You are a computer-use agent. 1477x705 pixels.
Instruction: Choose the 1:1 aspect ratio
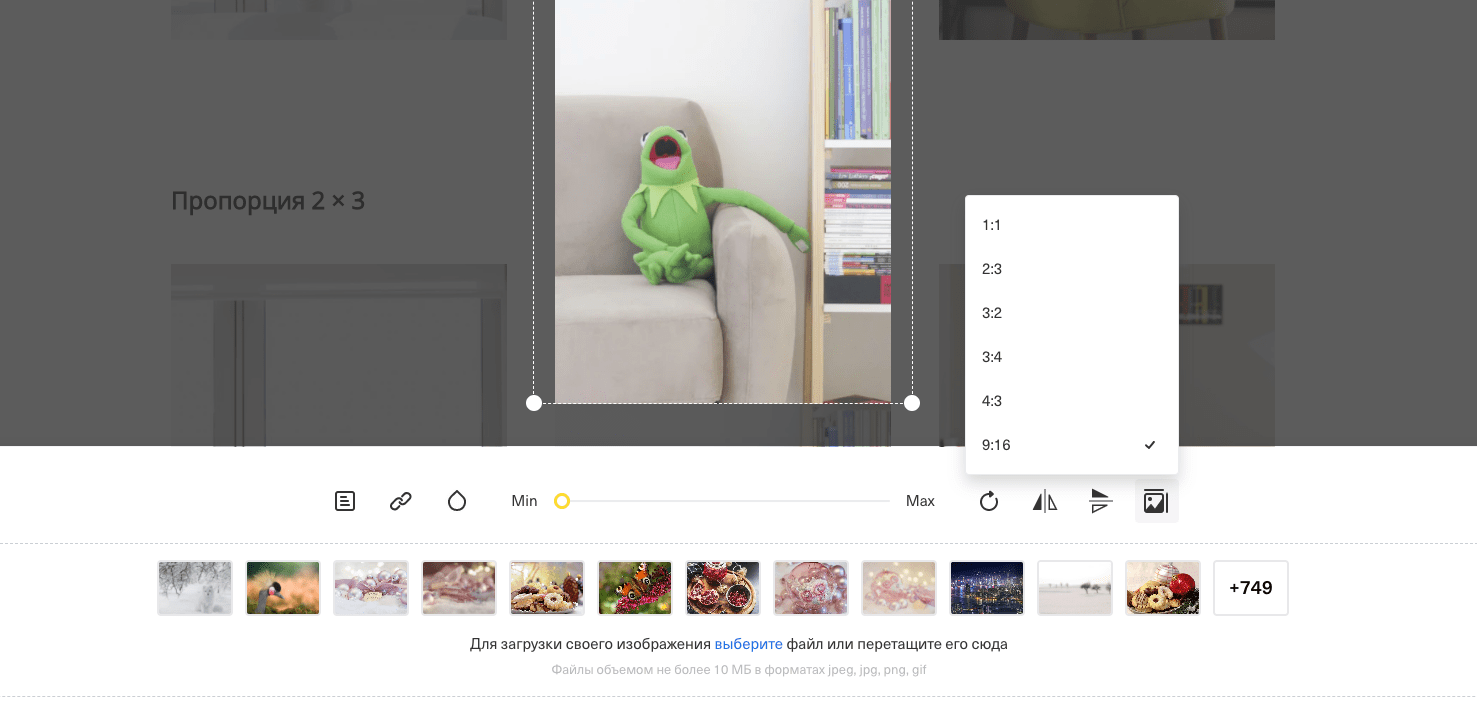coord(1072,225)
